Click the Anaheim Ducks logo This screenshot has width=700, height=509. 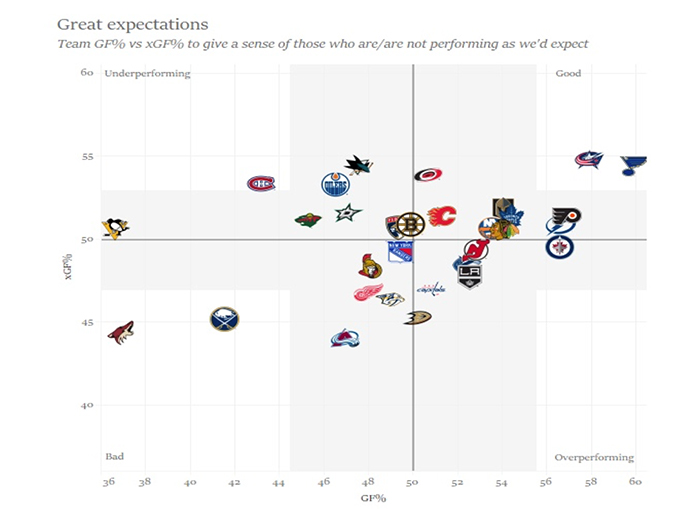pyautogui.click(x=417, y=317)
